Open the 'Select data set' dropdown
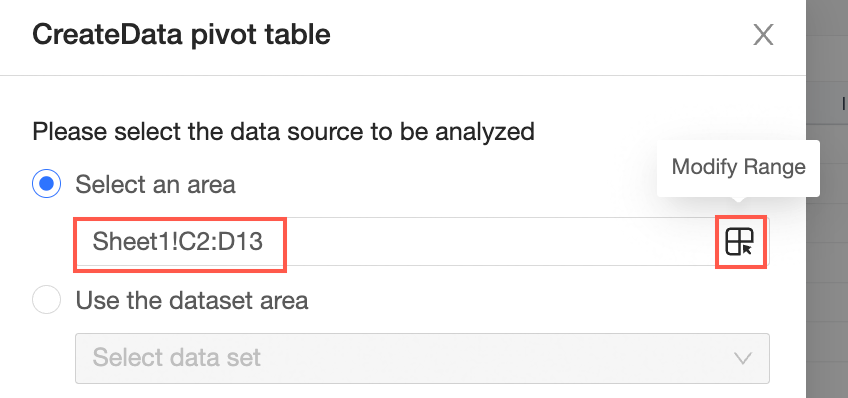The height and width of the screenshot is (398, 848). tap(422, 358)
